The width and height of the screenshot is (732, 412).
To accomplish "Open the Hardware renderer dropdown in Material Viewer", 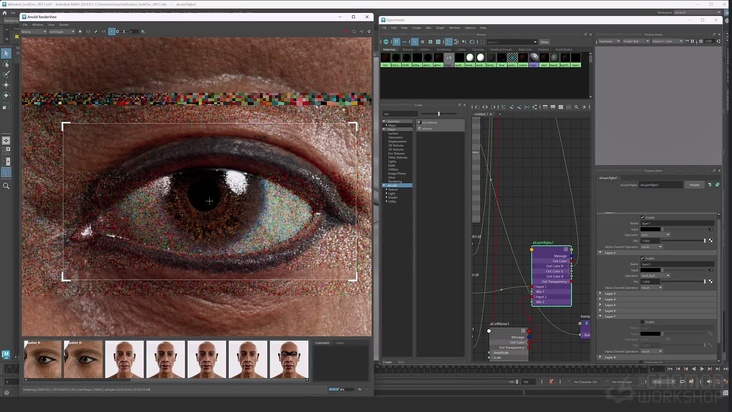I will click(x=609, y=41).
